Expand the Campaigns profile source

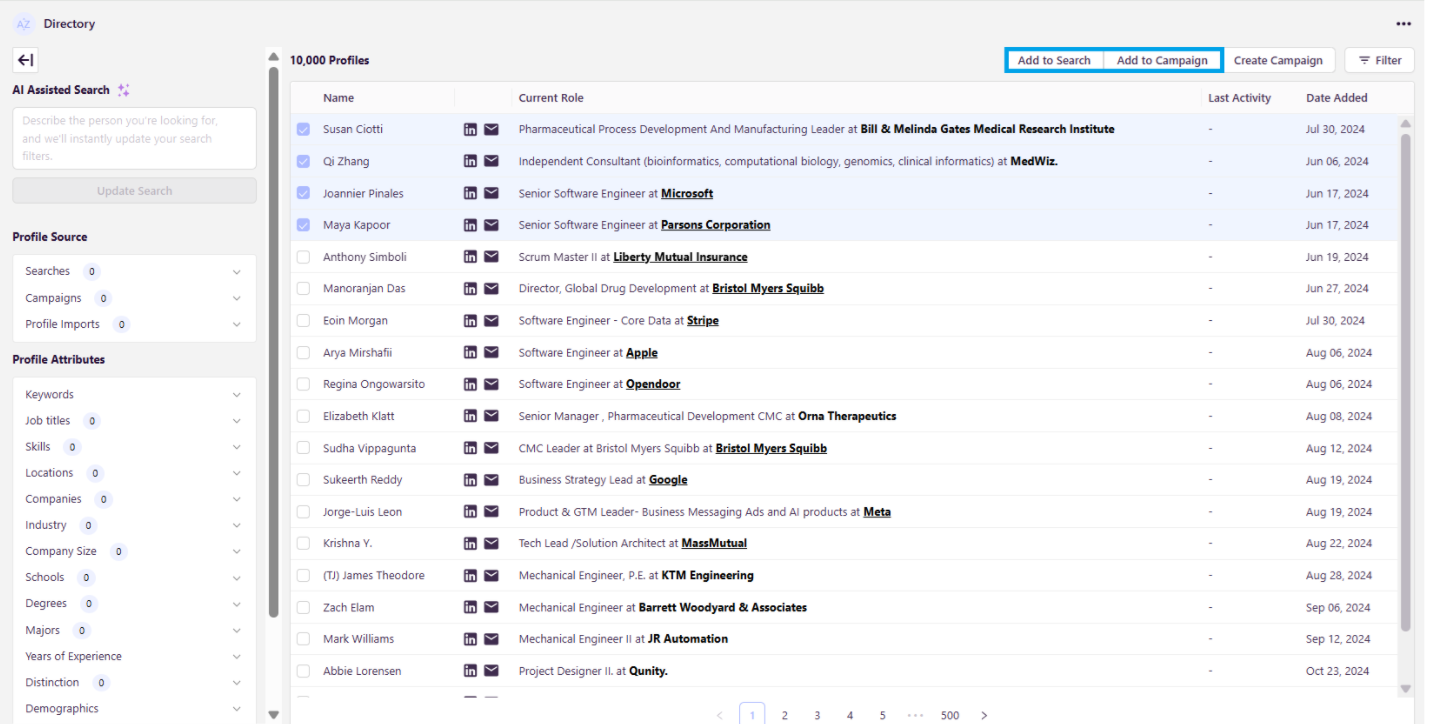(x=236, y=298)
